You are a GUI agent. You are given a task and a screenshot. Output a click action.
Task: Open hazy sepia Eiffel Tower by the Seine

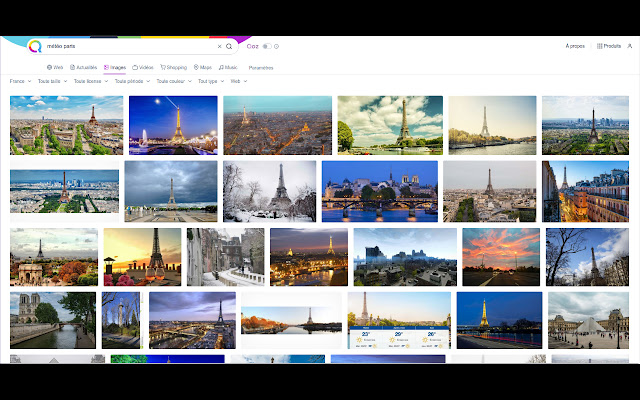[x=492, y=125]
